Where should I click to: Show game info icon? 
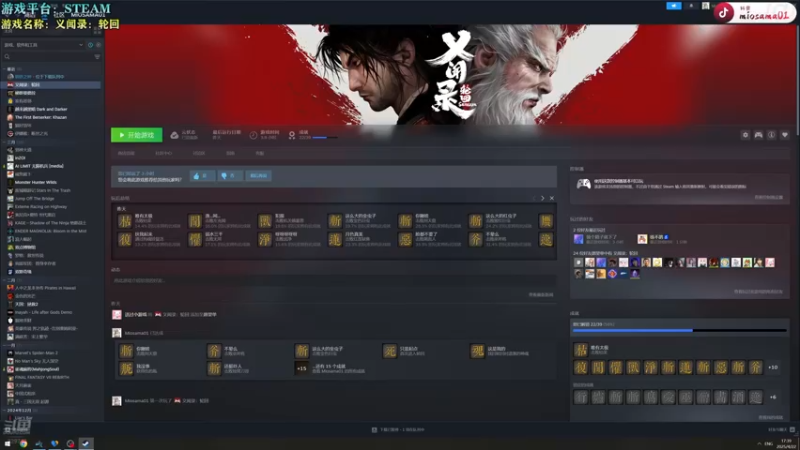771,135
